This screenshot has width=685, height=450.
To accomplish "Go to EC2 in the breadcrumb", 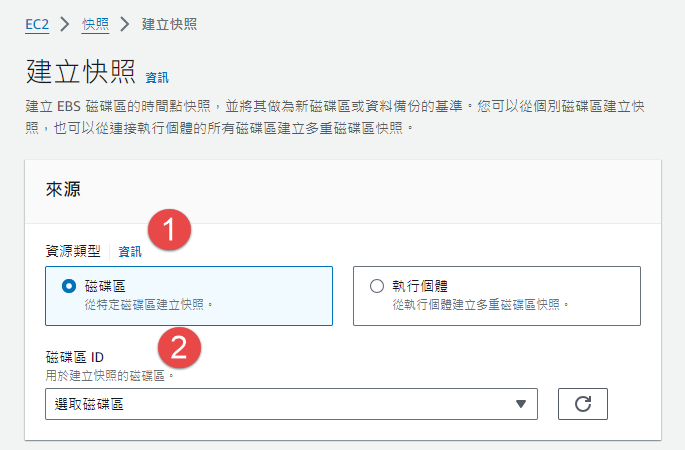I will click(38, 22).
